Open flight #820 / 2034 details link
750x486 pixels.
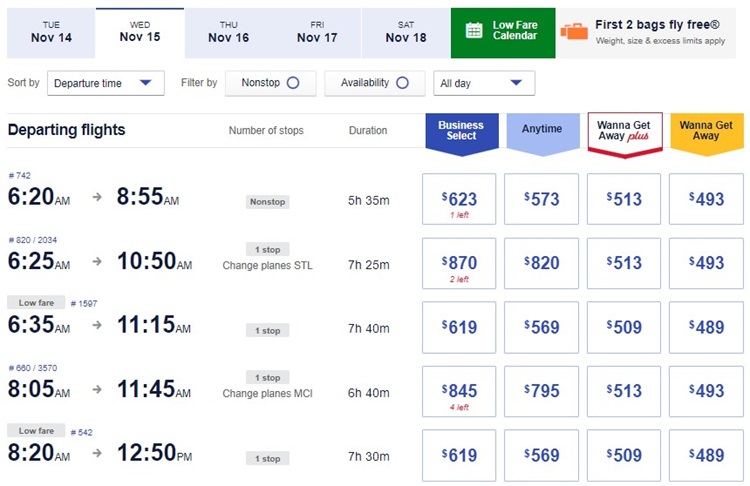(x=32, y=240)
